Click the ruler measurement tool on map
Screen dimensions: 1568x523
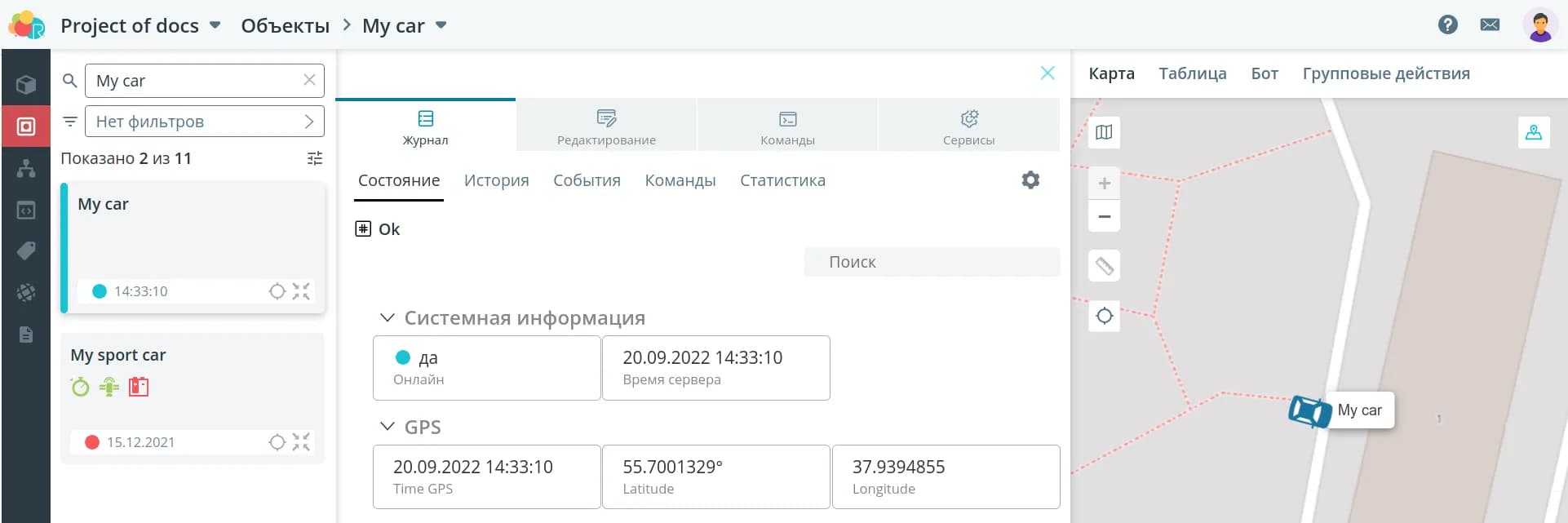coord(1104,266)
